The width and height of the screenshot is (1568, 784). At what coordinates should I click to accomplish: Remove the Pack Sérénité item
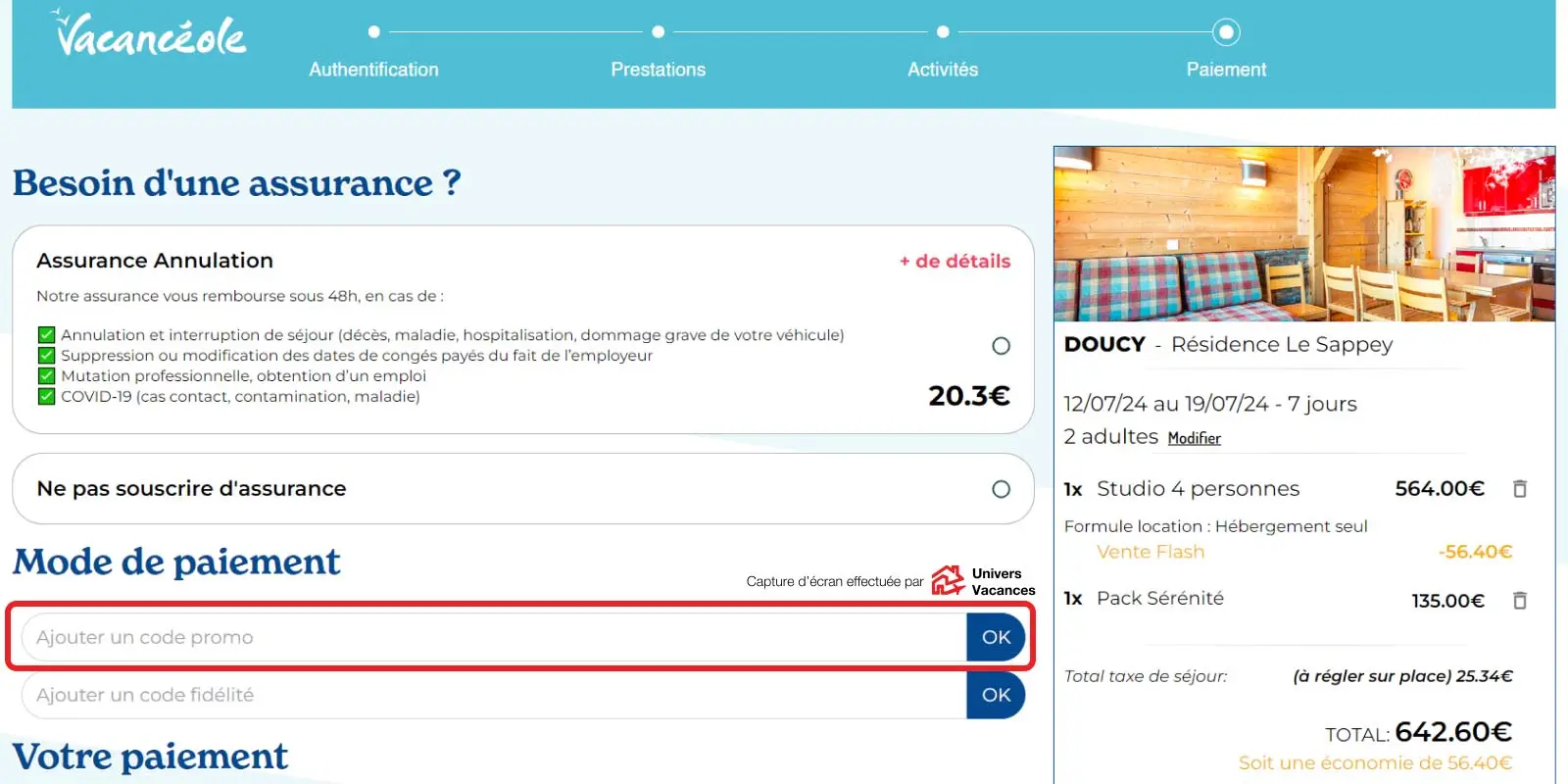point(1520,600)
